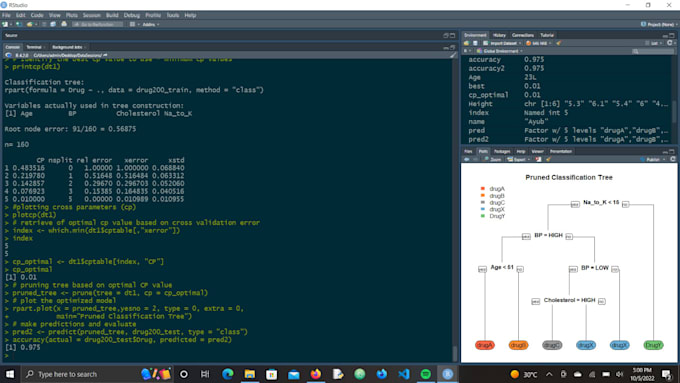
Task: Open the Import Dataset dropdown
Action: [x=503, y=43]
